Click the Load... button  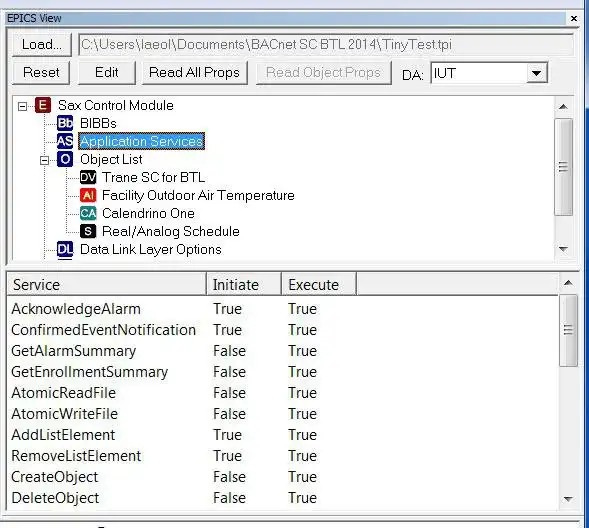coord(42,45)
